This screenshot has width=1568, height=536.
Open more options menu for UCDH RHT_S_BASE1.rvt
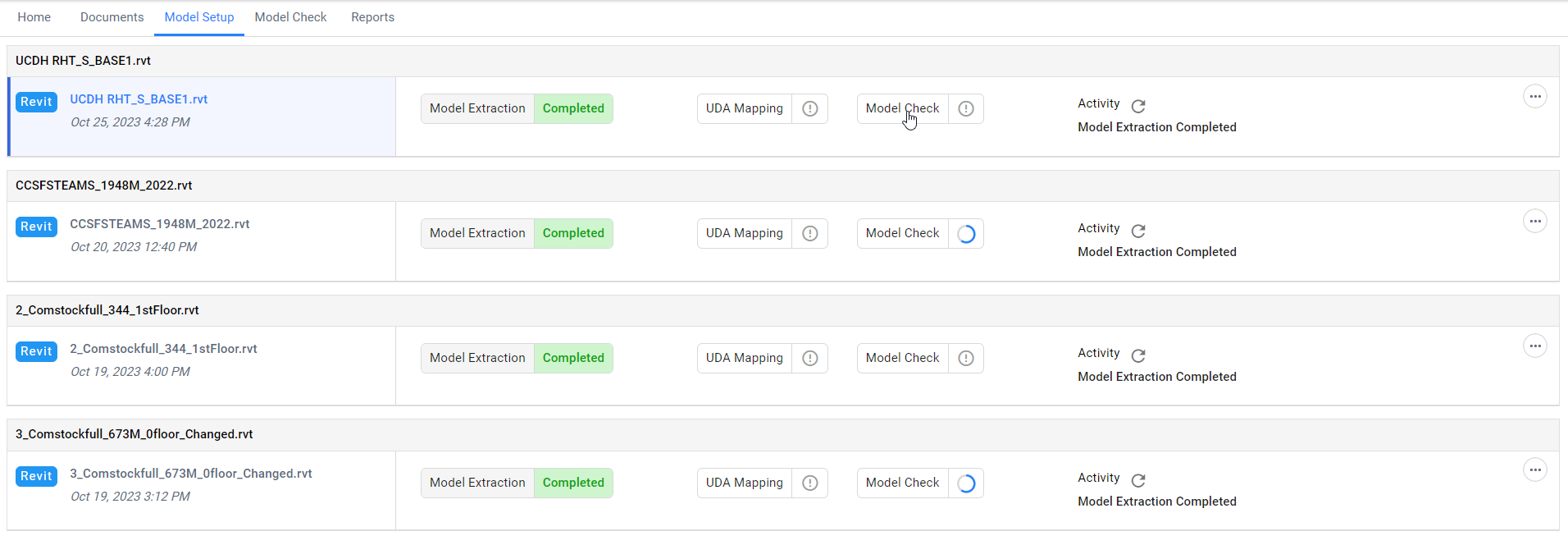click(1535, 97)
